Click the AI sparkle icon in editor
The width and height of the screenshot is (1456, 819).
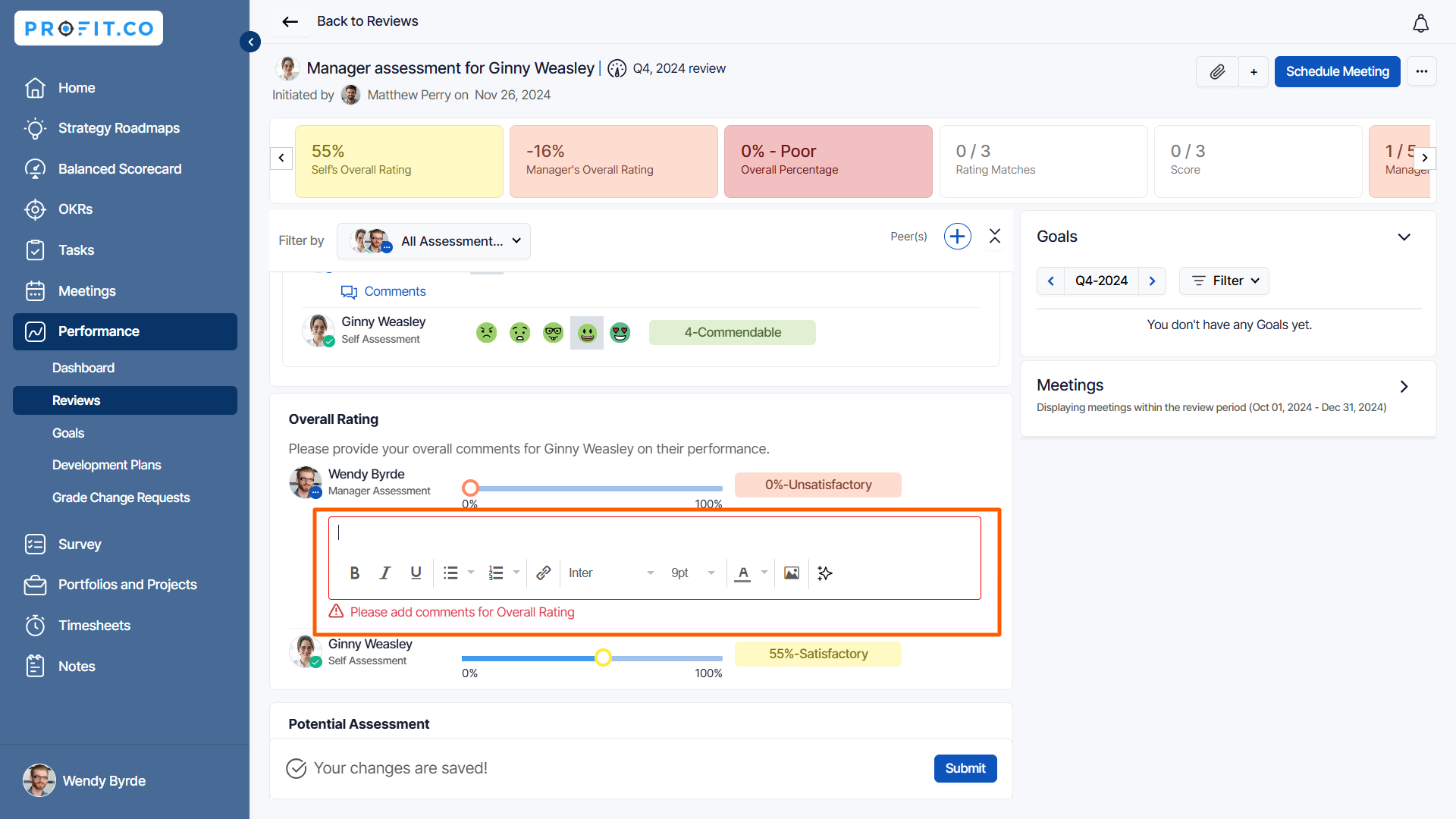tap(825, 573)
